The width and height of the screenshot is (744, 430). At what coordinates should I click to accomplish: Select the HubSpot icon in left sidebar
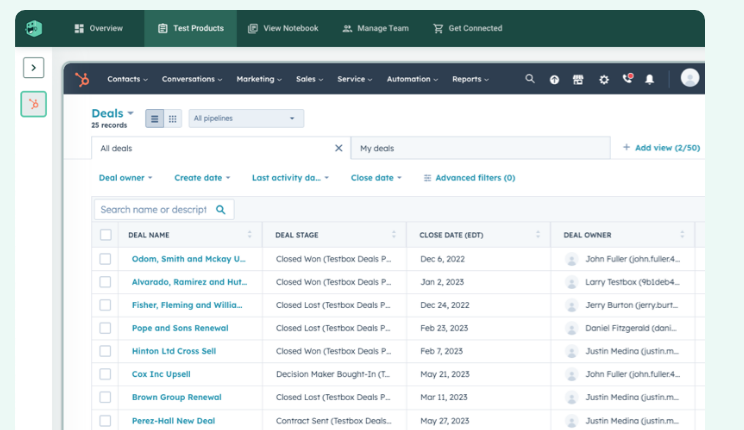(34, 104)
